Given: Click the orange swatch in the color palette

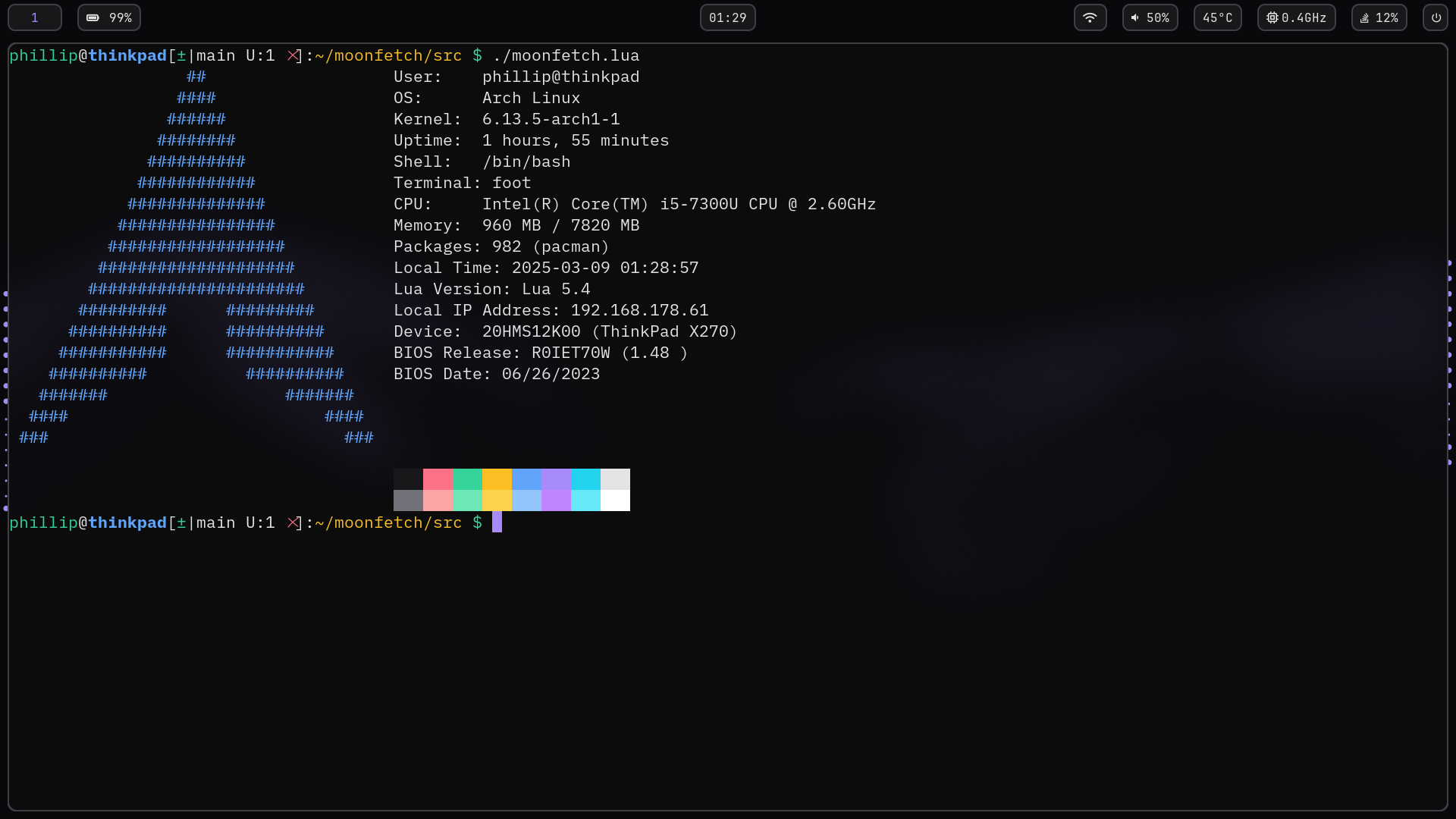Looking at the screenshot, I should click(497, 479).
